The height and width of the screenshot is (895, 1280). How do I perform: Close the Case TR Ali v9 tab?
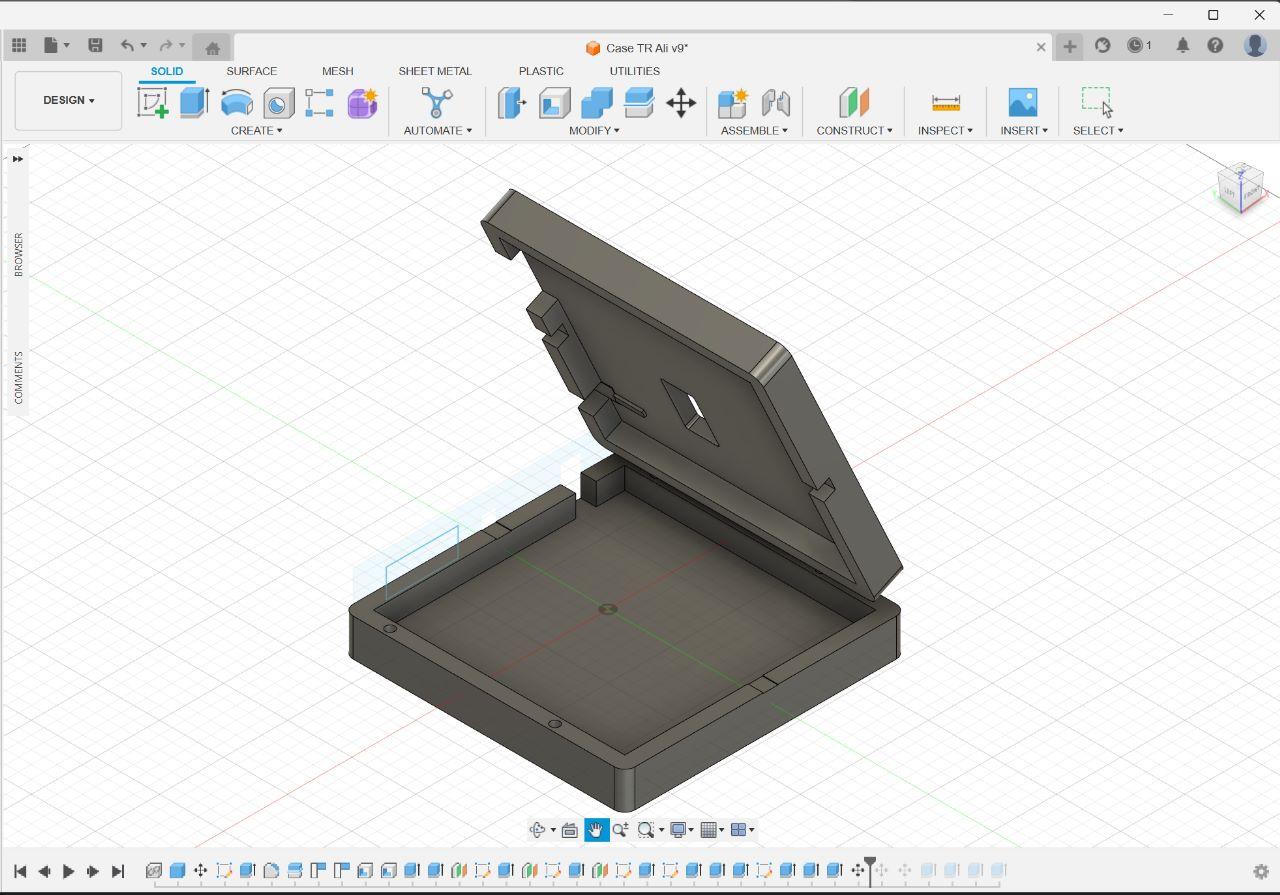[x=1041, y=47]
